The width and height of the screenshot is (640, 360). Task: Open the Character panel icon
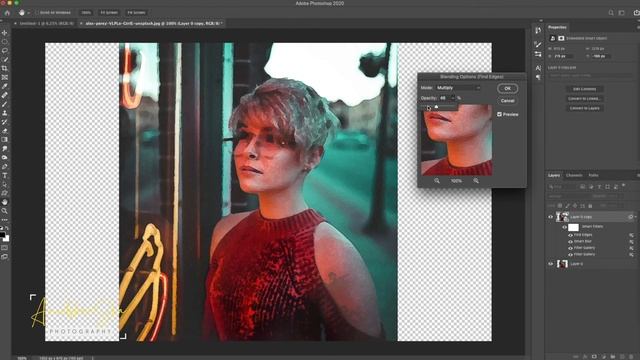[x=538, y=68]
